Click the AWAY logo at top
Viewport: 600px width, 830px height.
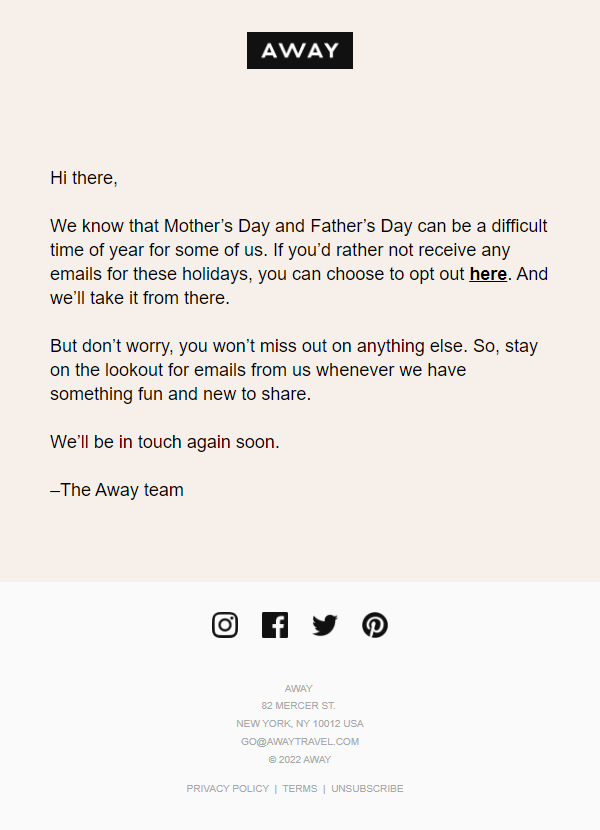pos(300,51)
